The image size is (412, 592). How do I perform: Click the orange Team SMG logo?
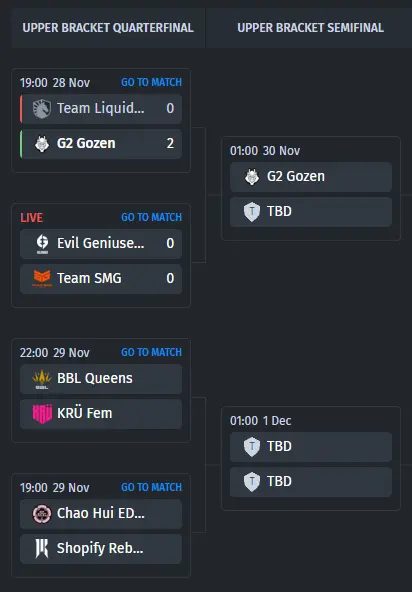tap(42, 279)
